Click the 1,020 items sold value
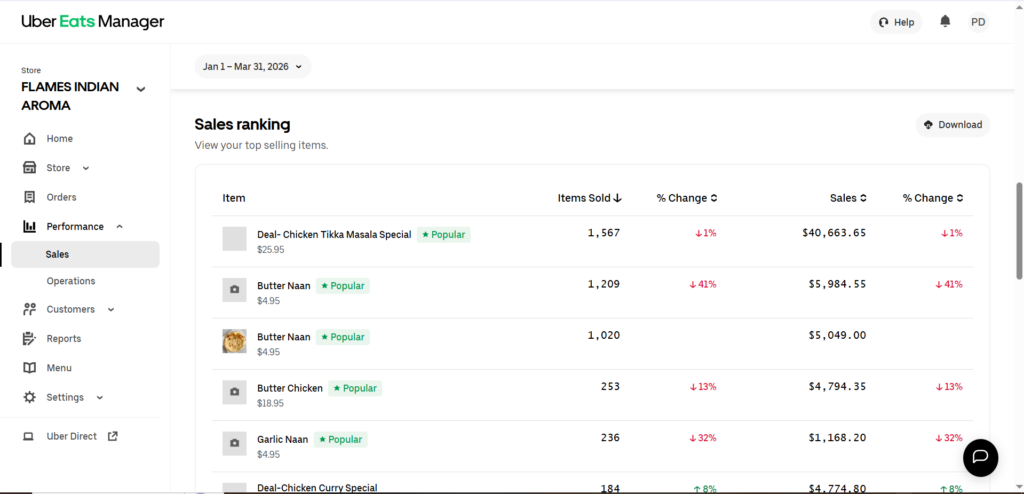 (603, 335)
